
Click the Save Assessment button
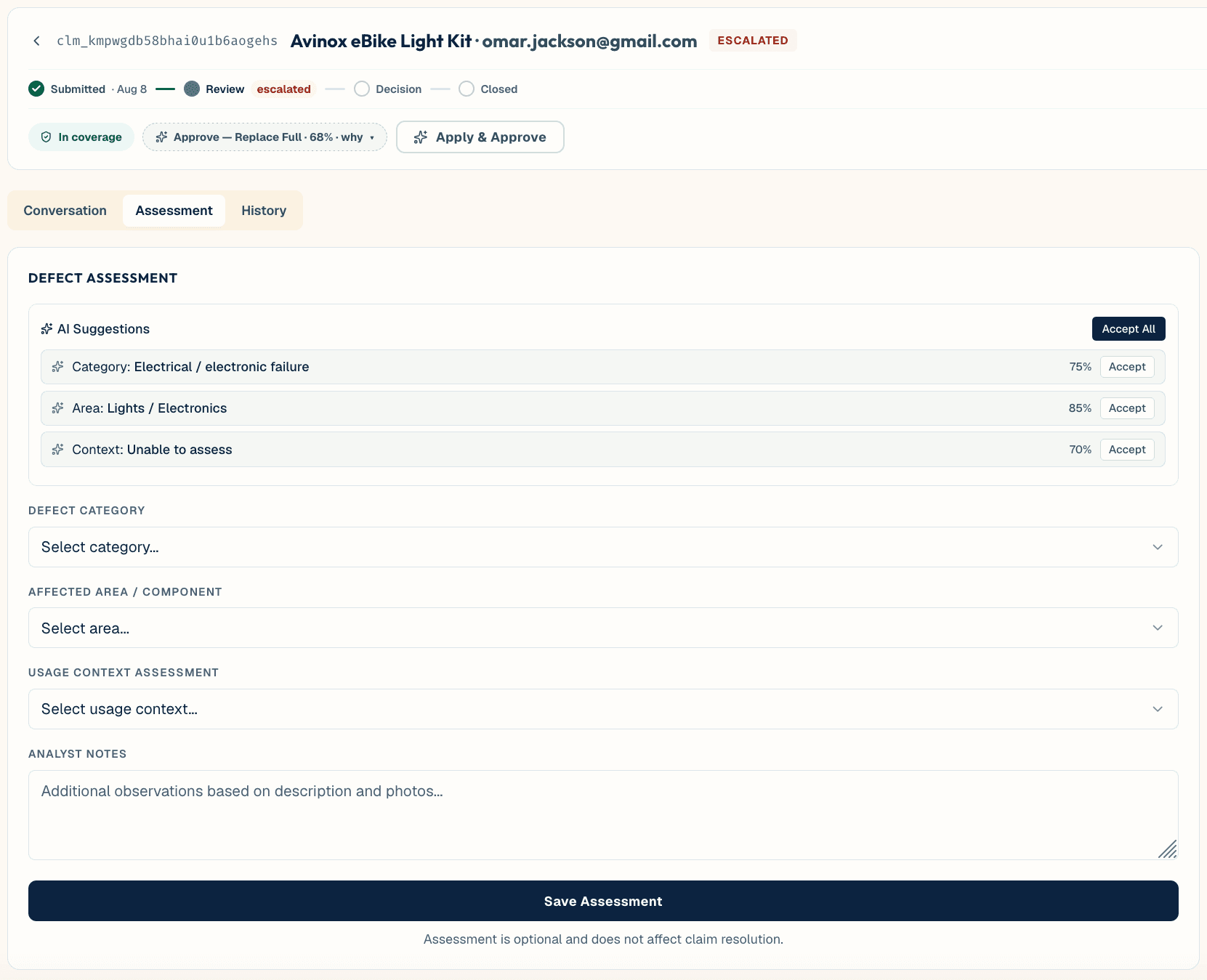[603, 901]
